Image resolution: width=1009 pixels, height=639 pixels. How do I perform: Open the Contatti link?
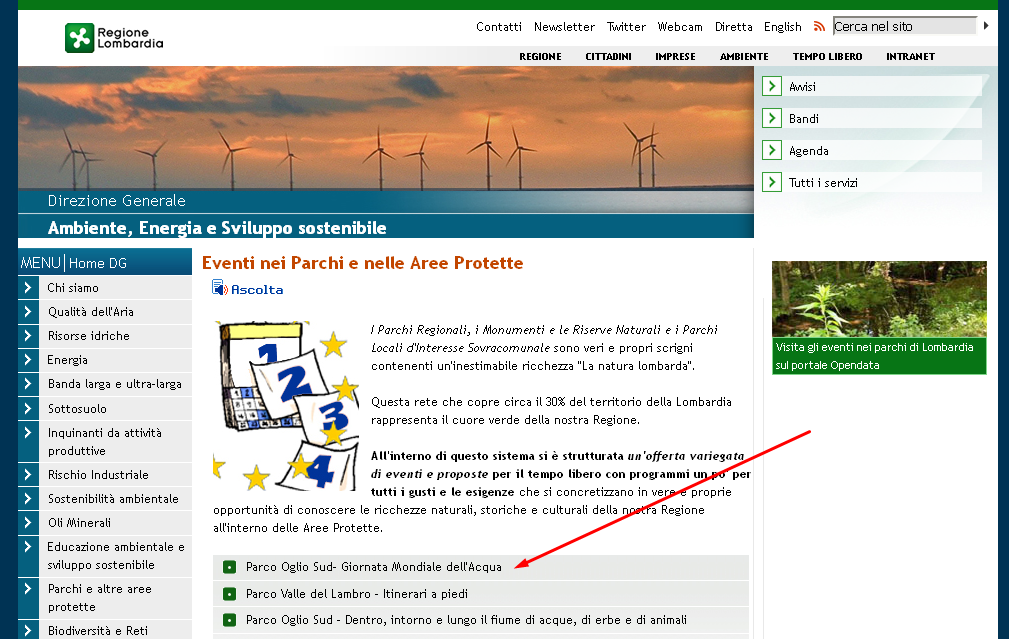pyautogui.click(x=499, y=27)
